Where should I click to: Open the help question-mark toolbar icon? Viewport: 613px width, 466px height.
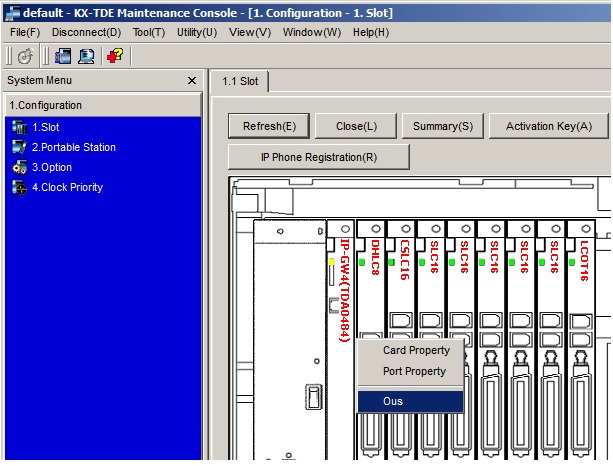point(115,56)
